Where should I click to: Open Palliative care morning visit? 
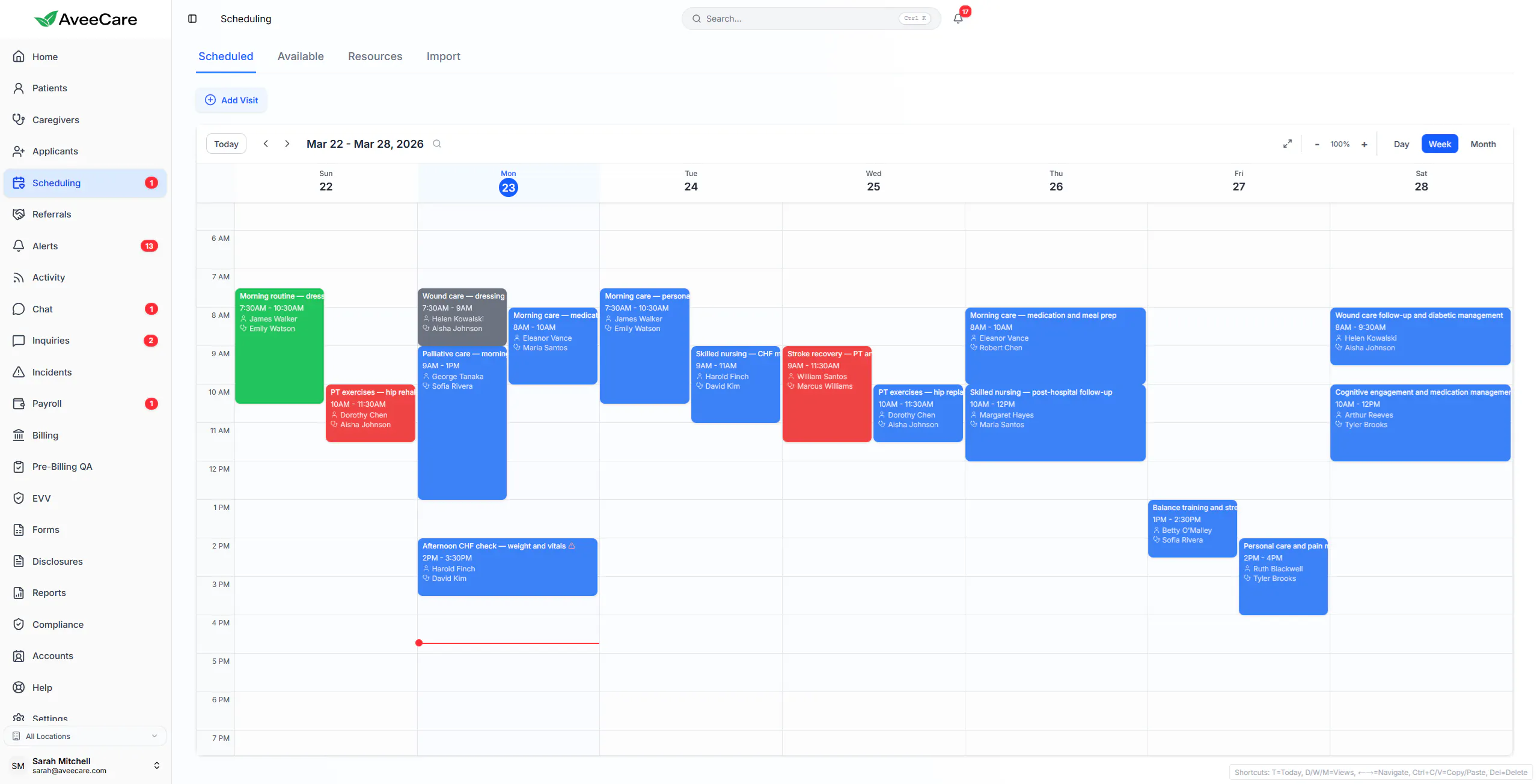[462, 423]
